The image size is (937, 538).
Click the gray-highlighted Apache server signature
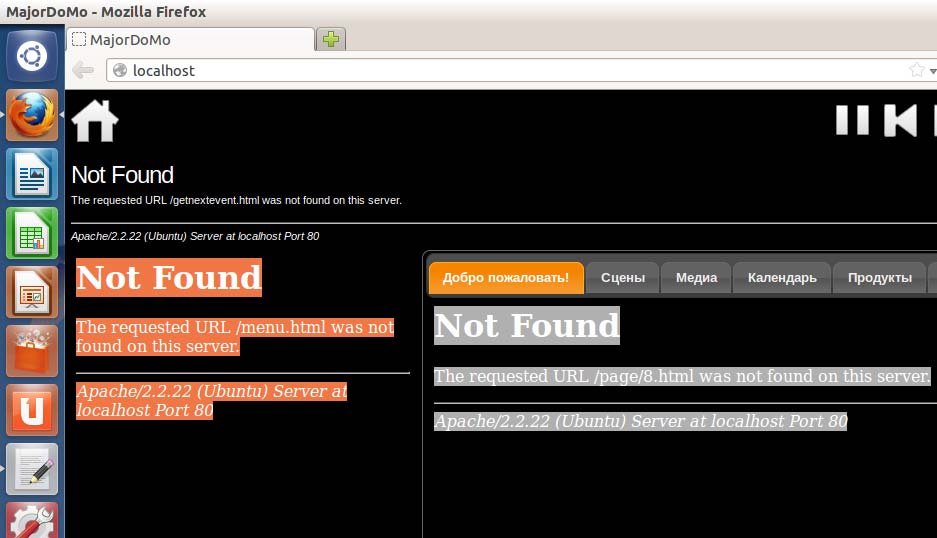point(641,421)
